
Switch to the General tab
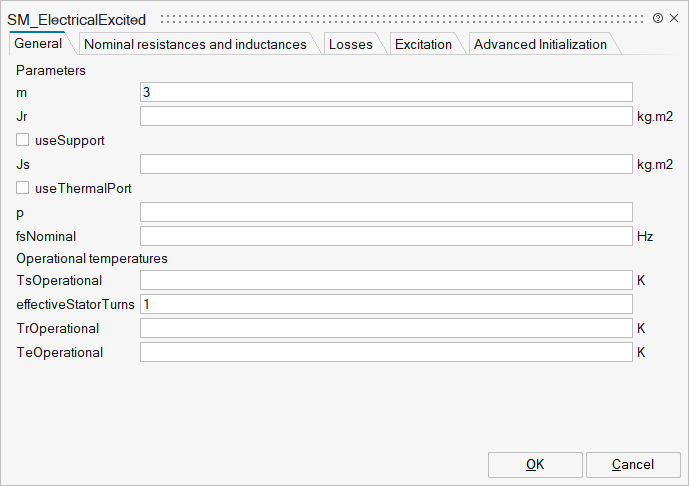38,44
